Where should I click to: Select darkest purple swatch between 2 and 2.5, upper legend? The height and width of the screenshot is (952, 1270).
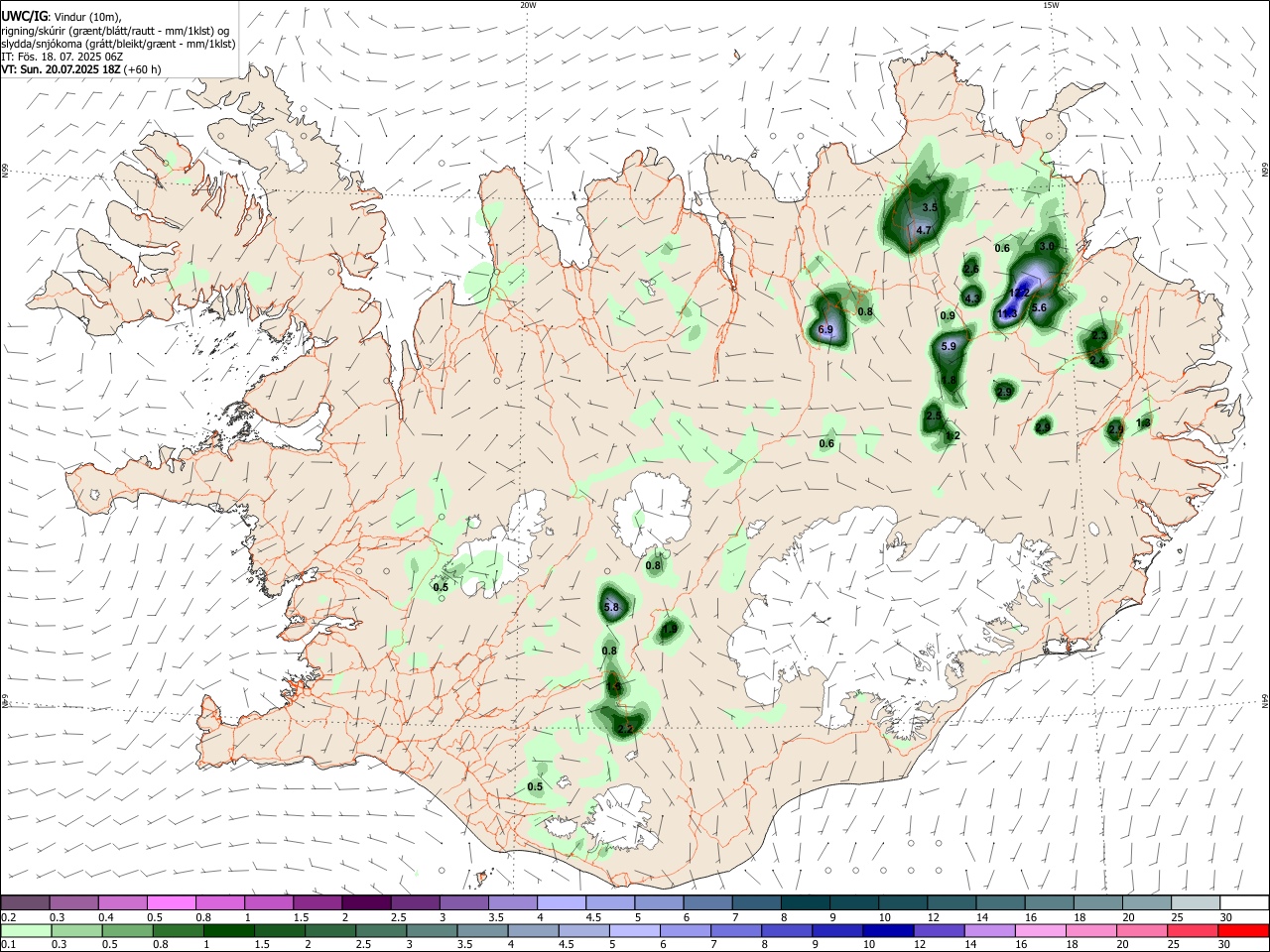tap(365, 902)
